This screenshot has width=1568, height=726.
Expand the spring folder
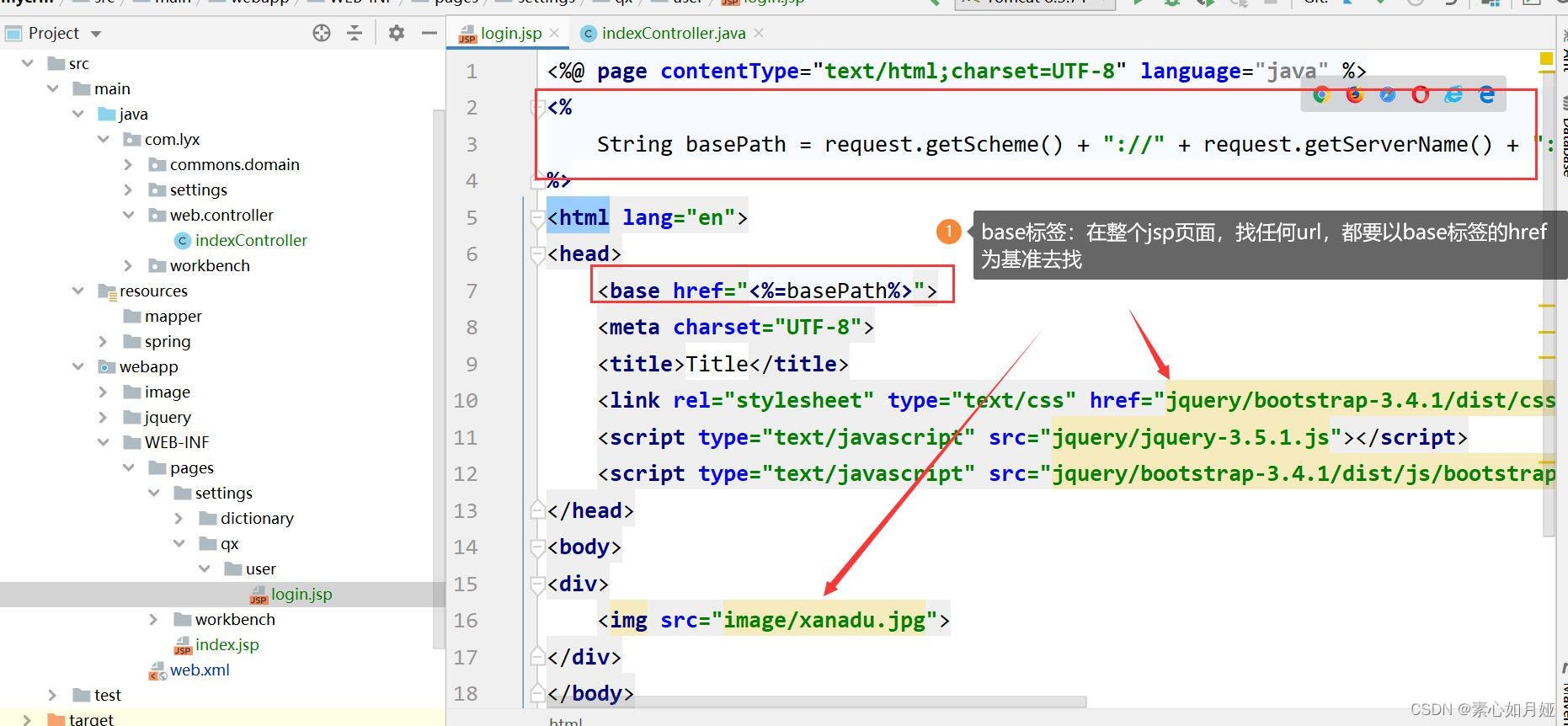point(104,341)
